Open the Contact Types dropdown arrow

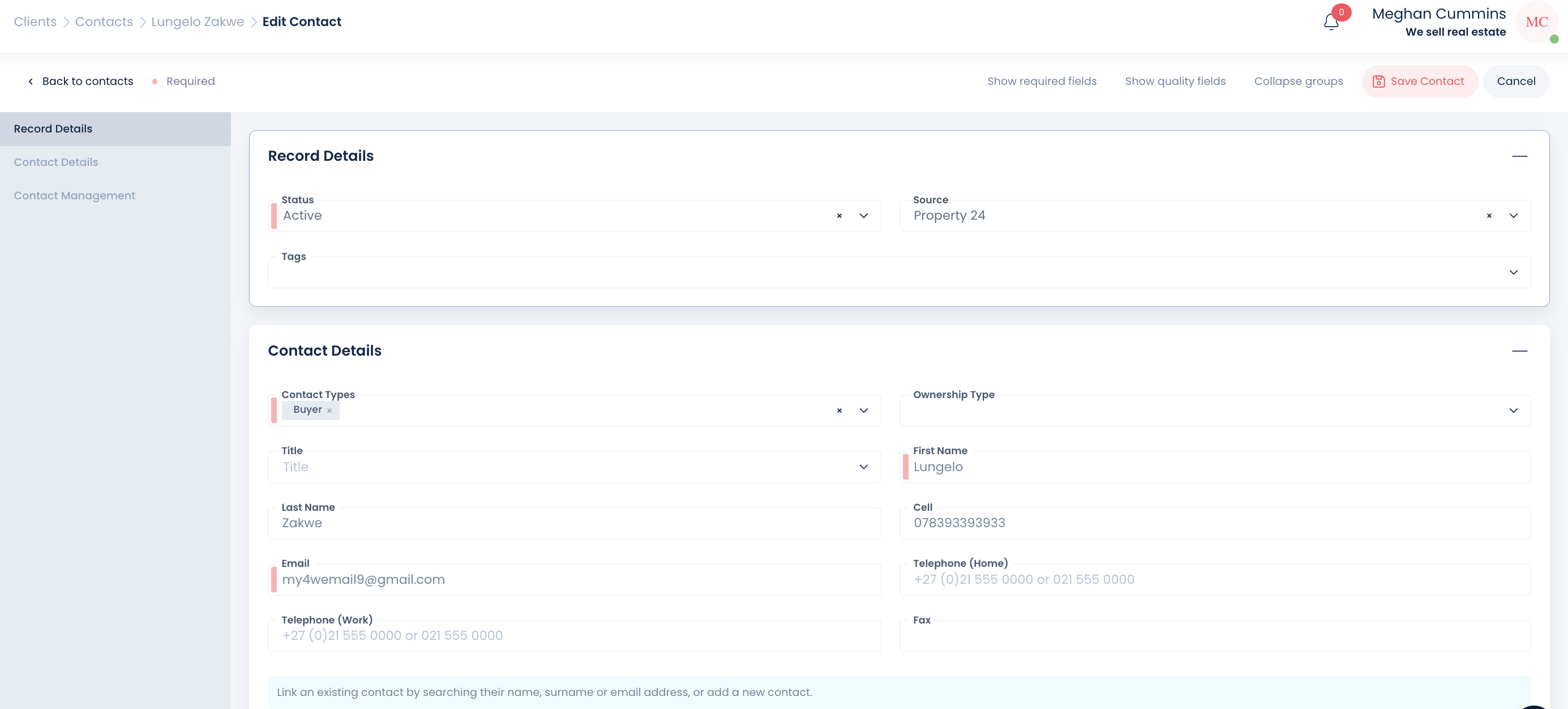[863, 411]
